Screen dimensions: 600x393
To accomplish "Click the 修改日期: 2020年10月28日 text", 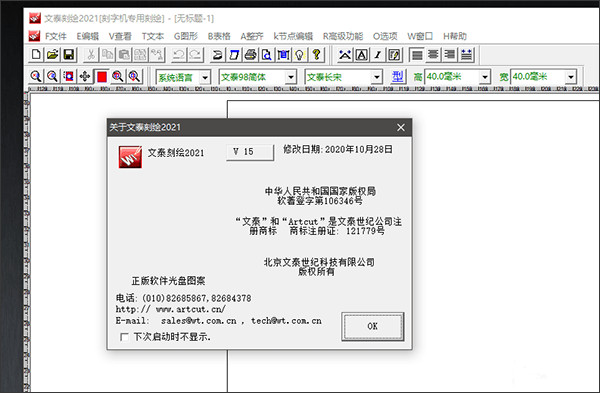I will coord(338,149).
